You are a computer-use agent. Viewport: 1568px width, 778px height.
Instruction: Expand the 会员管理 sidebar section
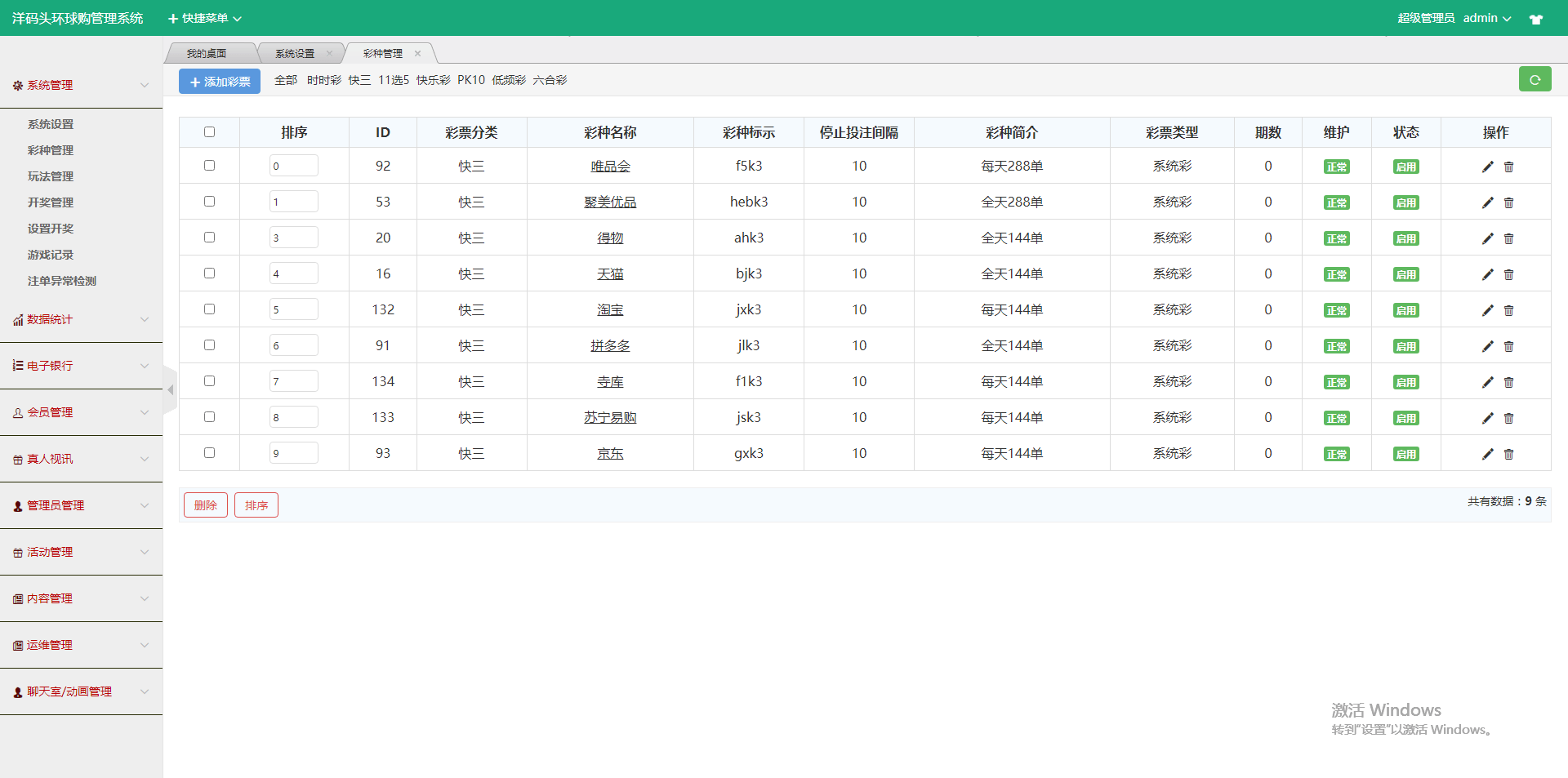click(x=81, y=412)
